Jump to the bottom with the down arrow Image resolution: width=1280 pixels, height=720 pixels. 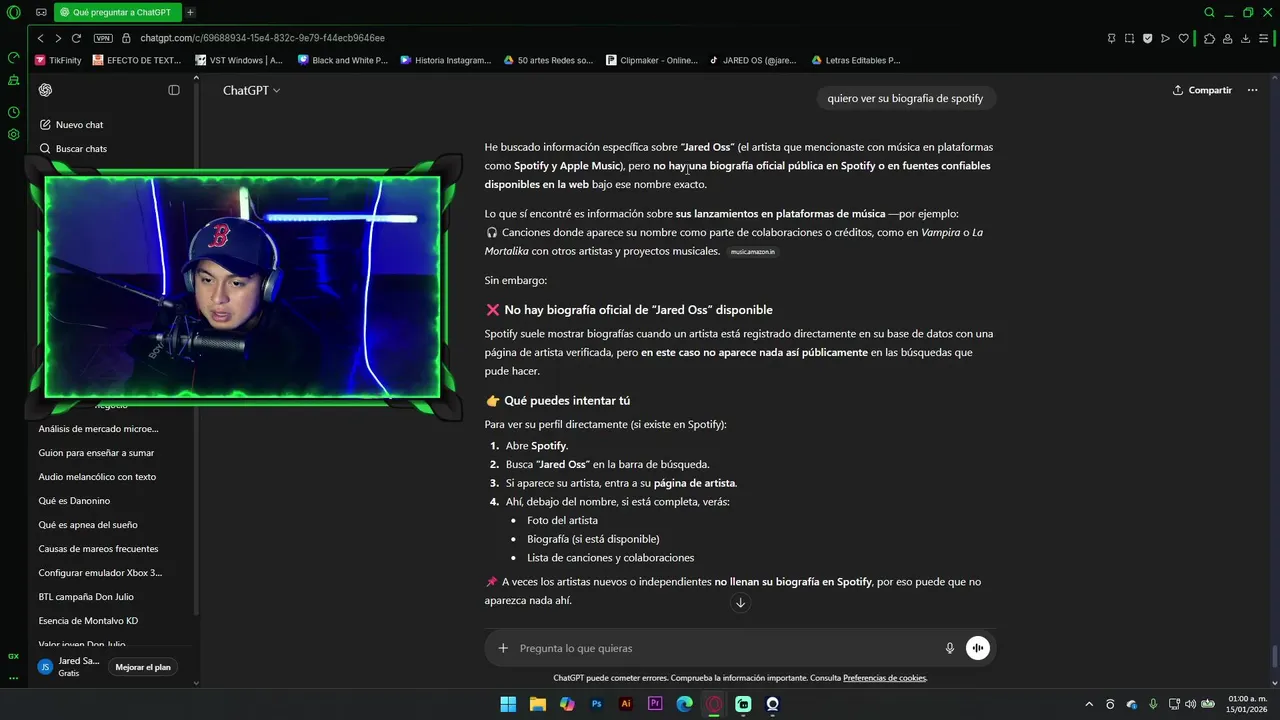pyautogui.click(x=740, y=602)
